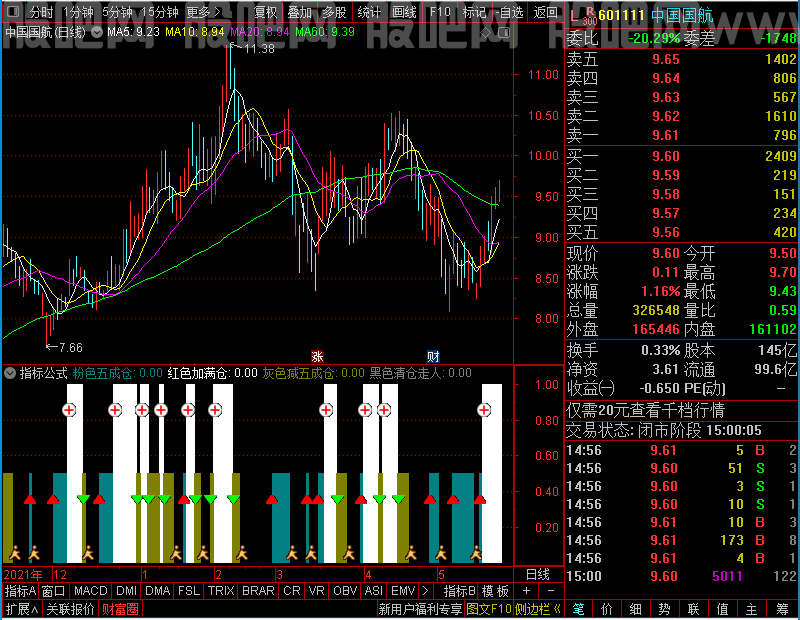Remove from watchlist via -自选
800x620 pixels.
(x=509, y=12)
